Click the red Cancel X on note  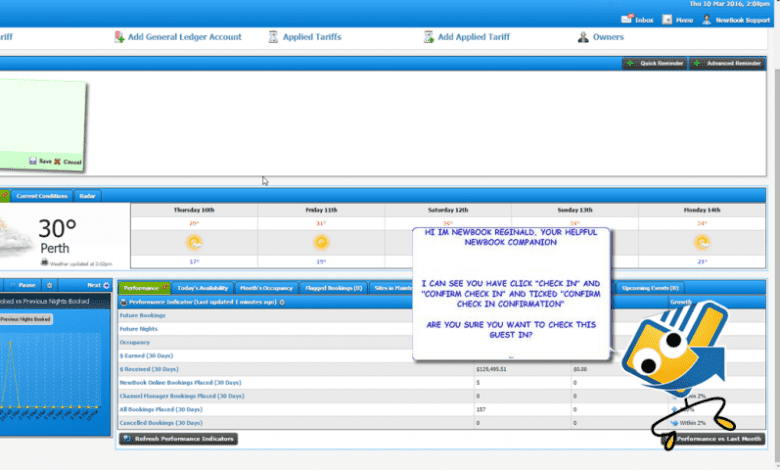point(57,162)
